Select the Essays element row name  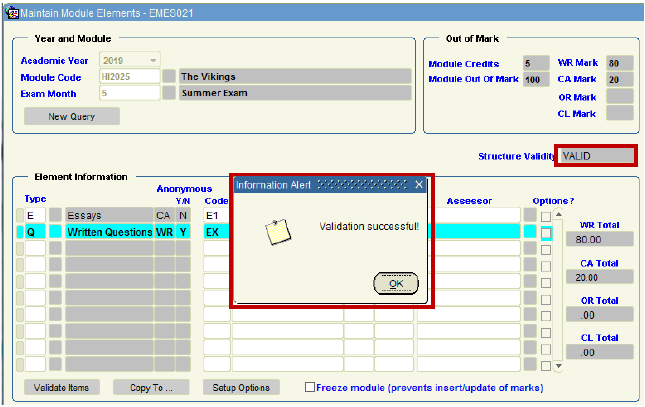point(108,215)
